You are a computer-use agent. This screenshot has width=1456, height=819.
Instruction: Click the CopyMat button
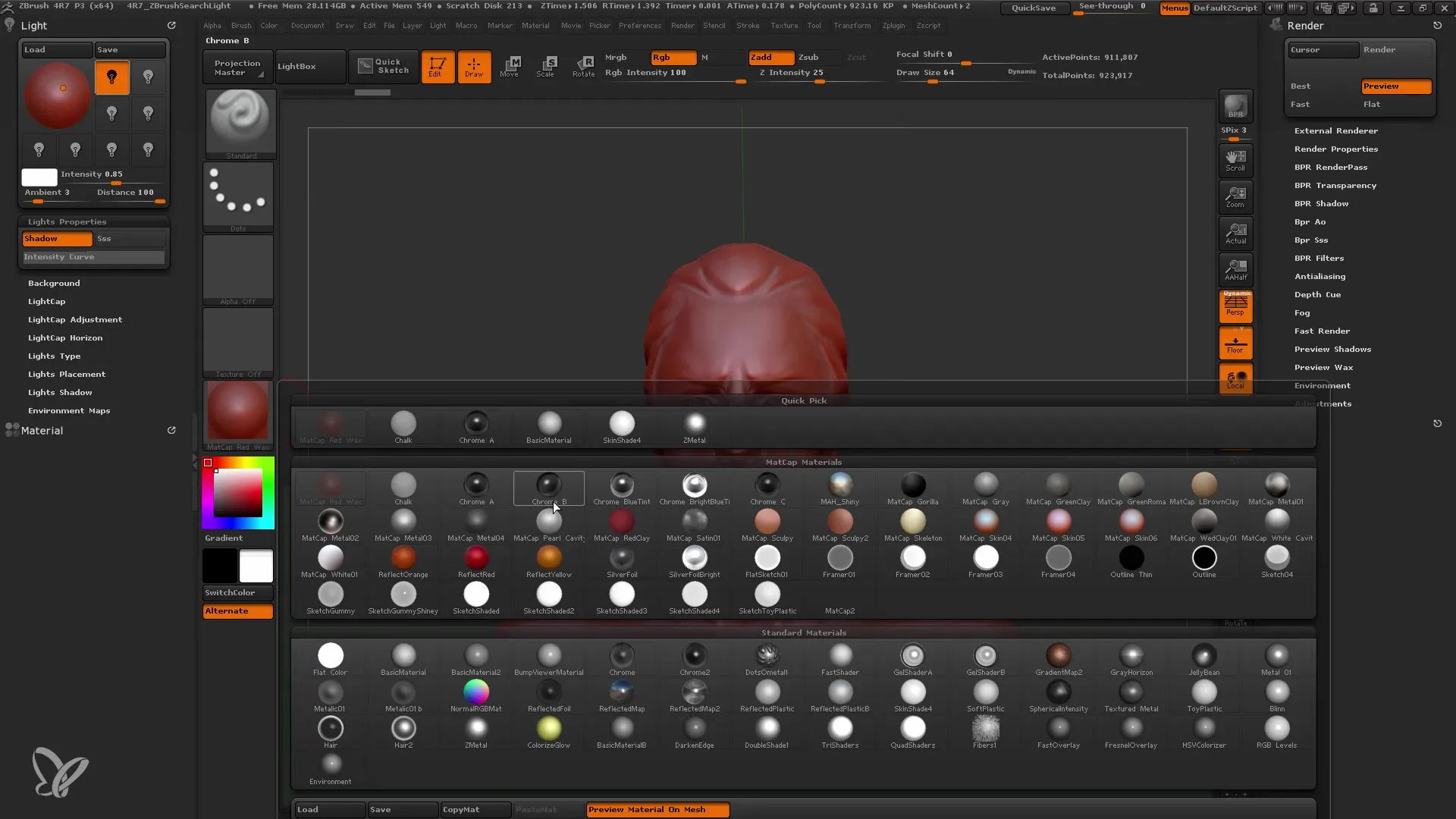click(x=462, y=809)
